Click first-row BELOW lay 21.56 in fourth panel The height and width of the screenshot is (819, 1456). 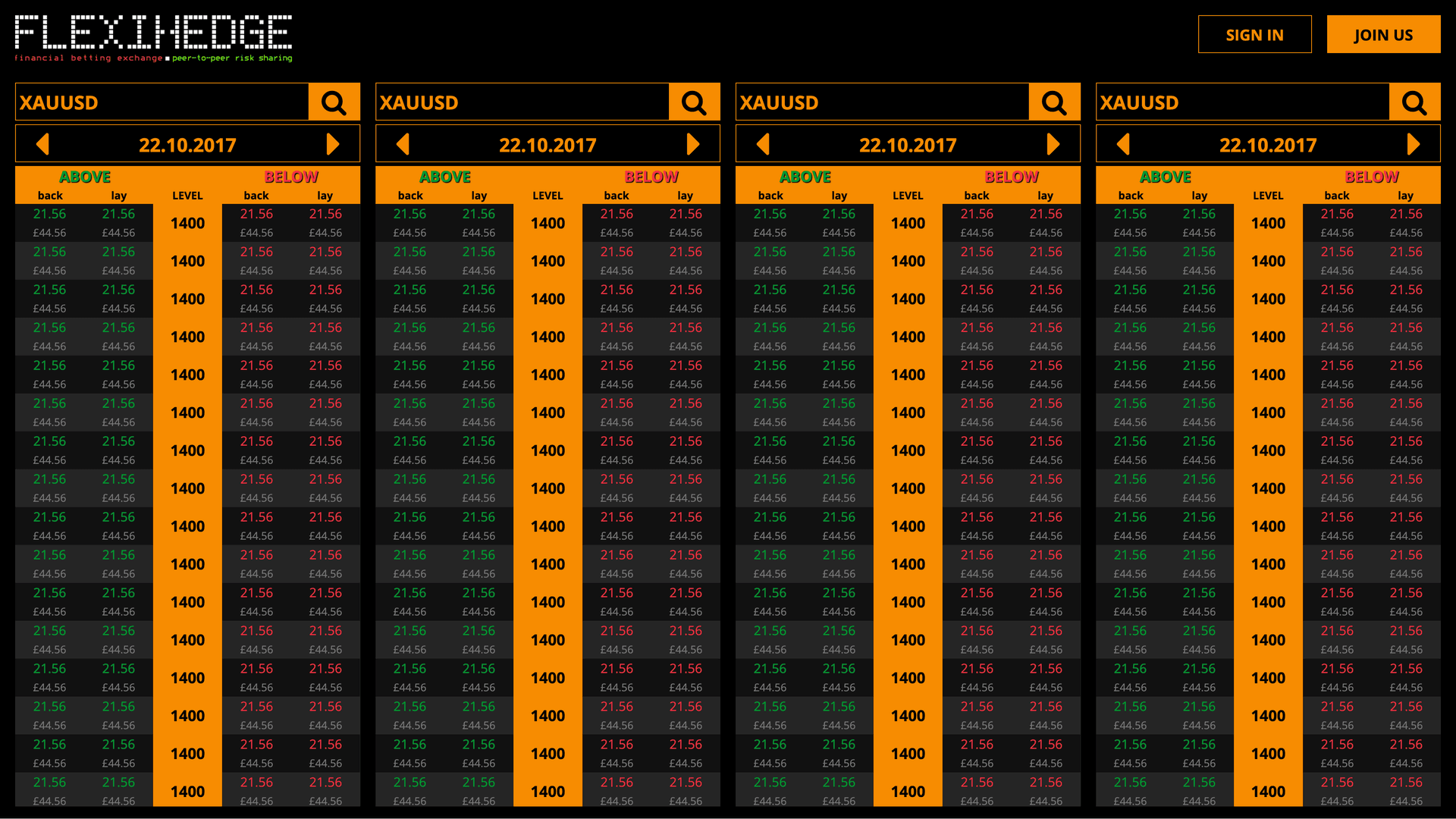pyautogui.click(x=1406, y=215)
